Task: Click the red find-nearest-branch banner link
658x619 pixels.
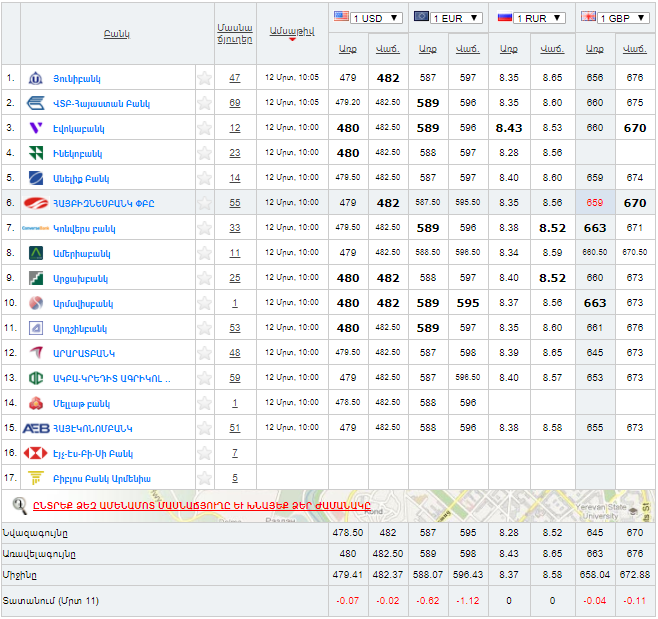Action: pos(201,505)
